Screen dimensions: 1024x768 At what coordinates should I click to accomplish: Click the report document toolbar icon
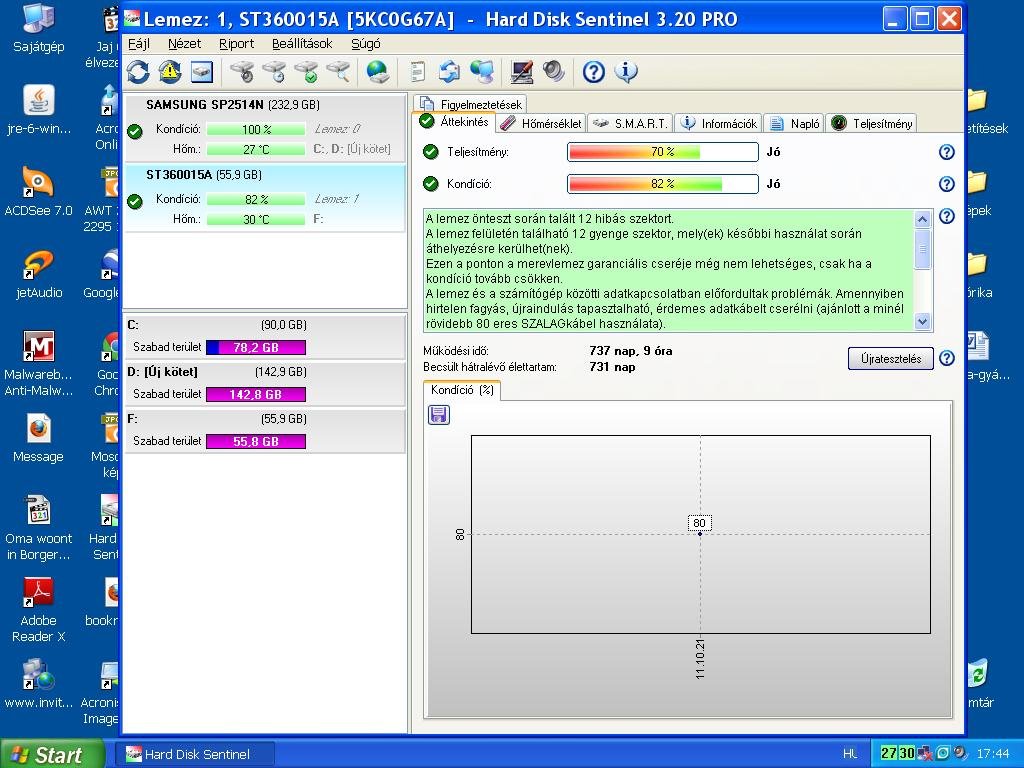click(x=417, y=72)
